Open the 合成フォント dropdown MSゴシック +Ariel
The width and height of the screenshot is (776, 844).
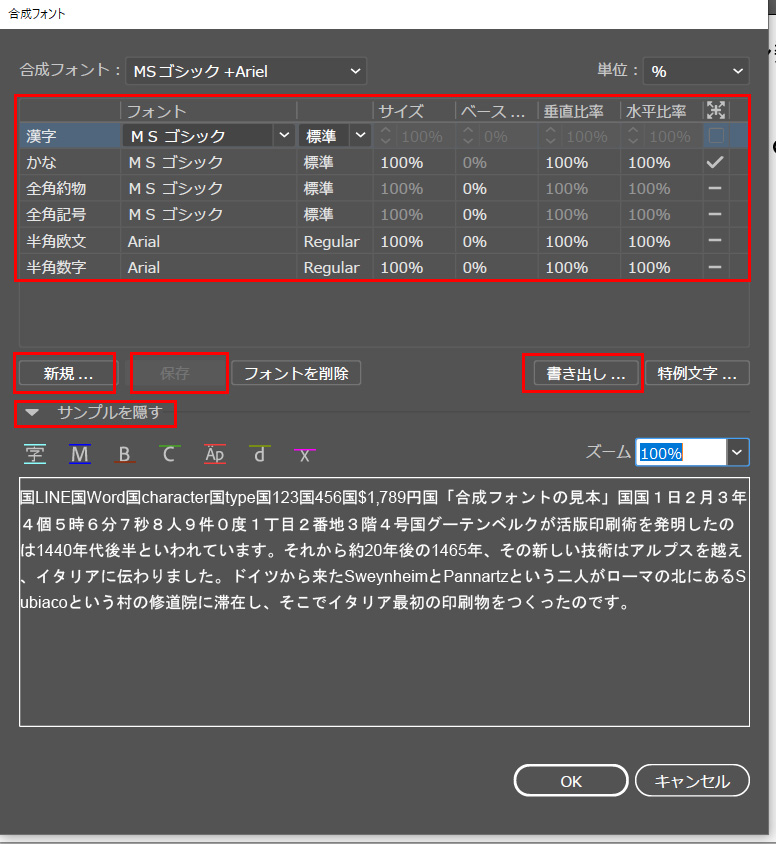(x=246, y=71)
